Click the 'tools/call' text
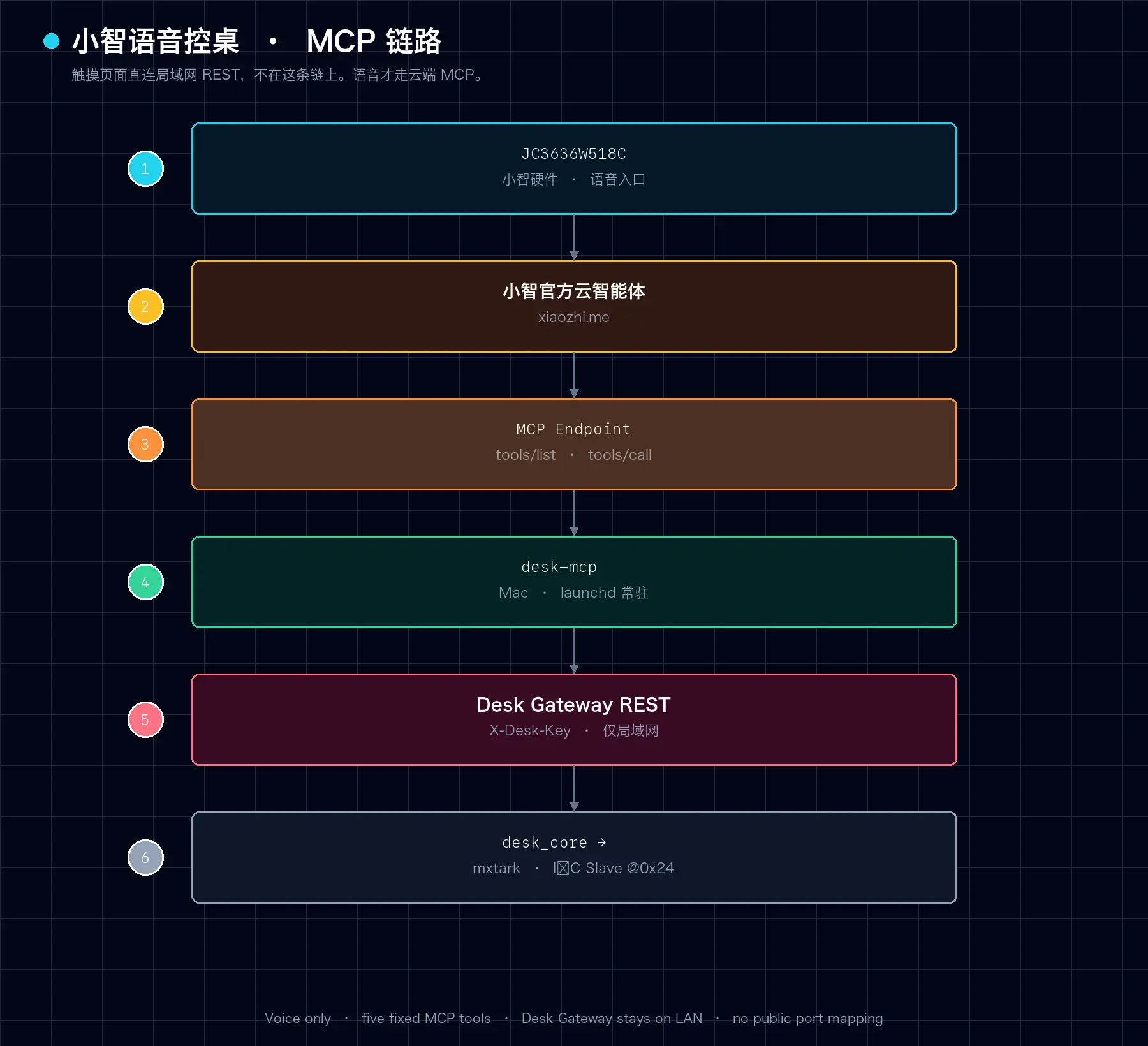The image size is (1148, 1046). [x=620, y=455]
